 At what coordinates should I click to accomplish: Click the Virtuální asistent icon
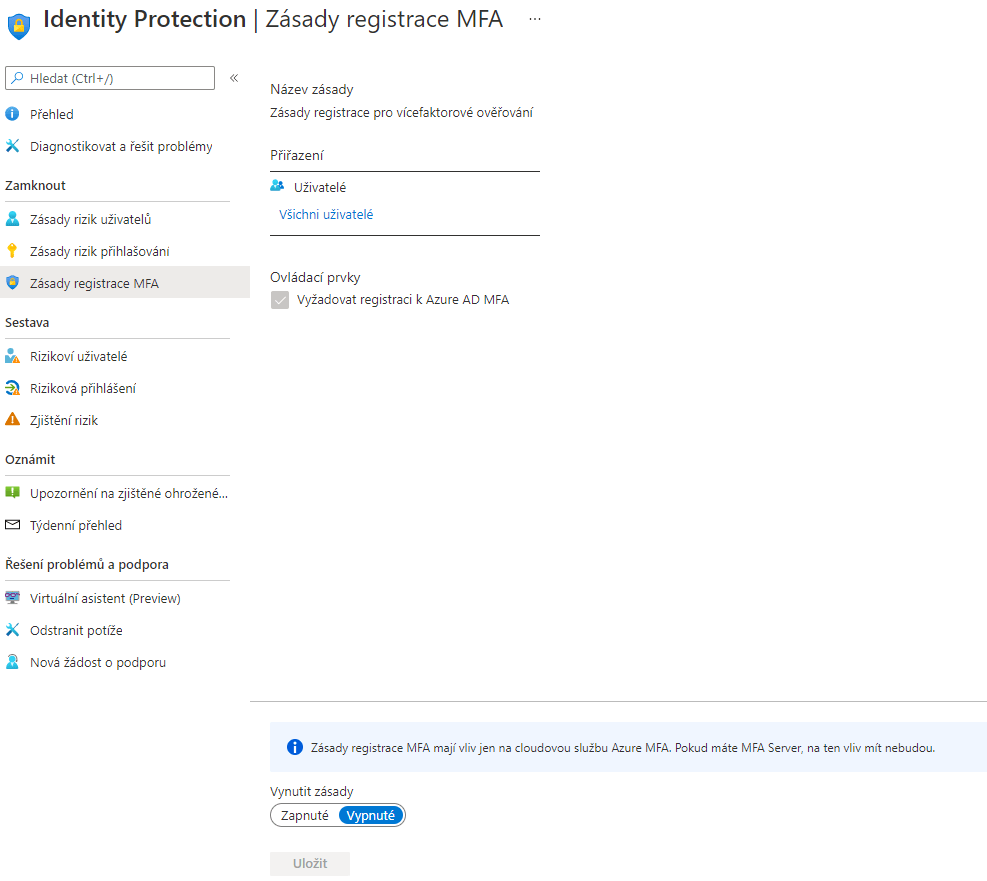coord(13,598)
